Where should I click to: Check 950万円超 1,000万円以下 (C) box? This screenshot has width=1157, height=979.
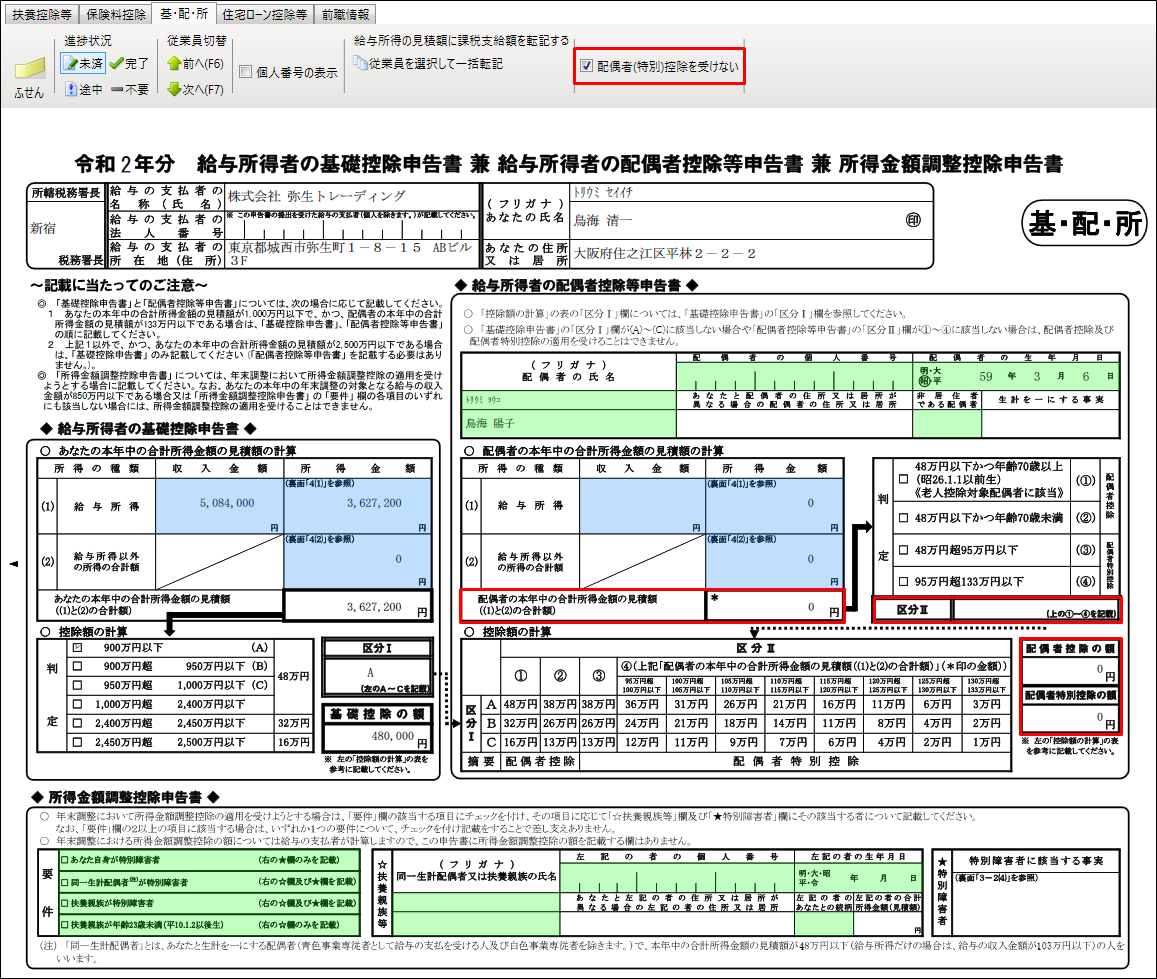(77, 685)
